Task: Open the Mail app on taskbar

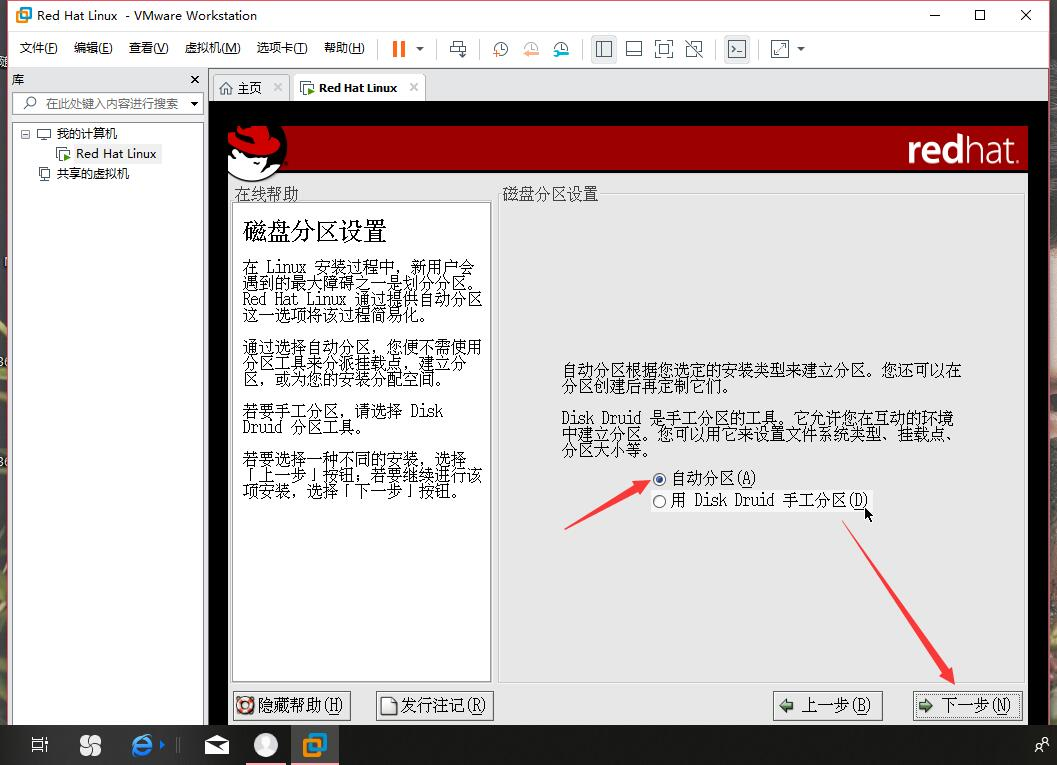Action: [216, 745]
